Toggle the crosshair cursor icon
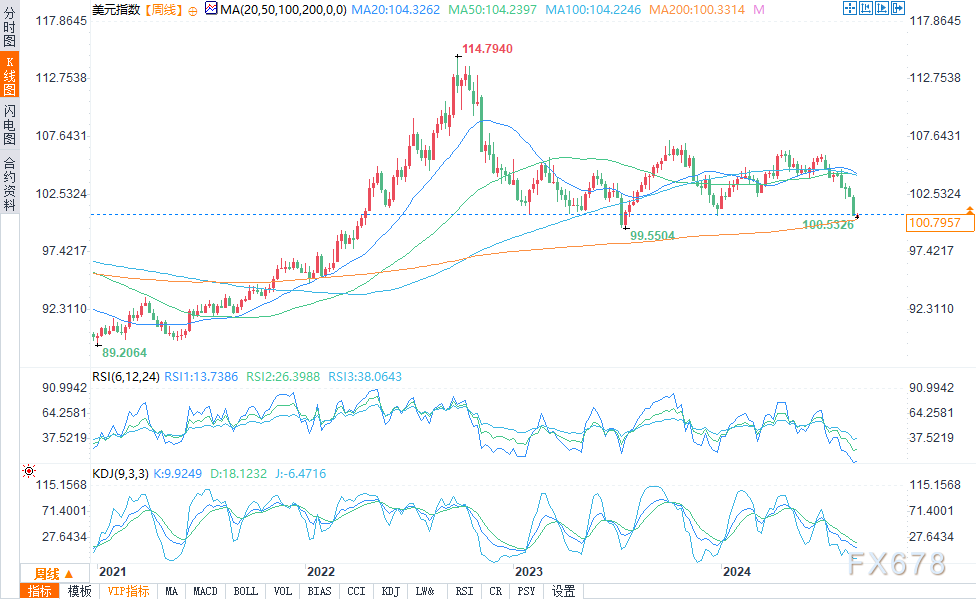 click(850, 8)
